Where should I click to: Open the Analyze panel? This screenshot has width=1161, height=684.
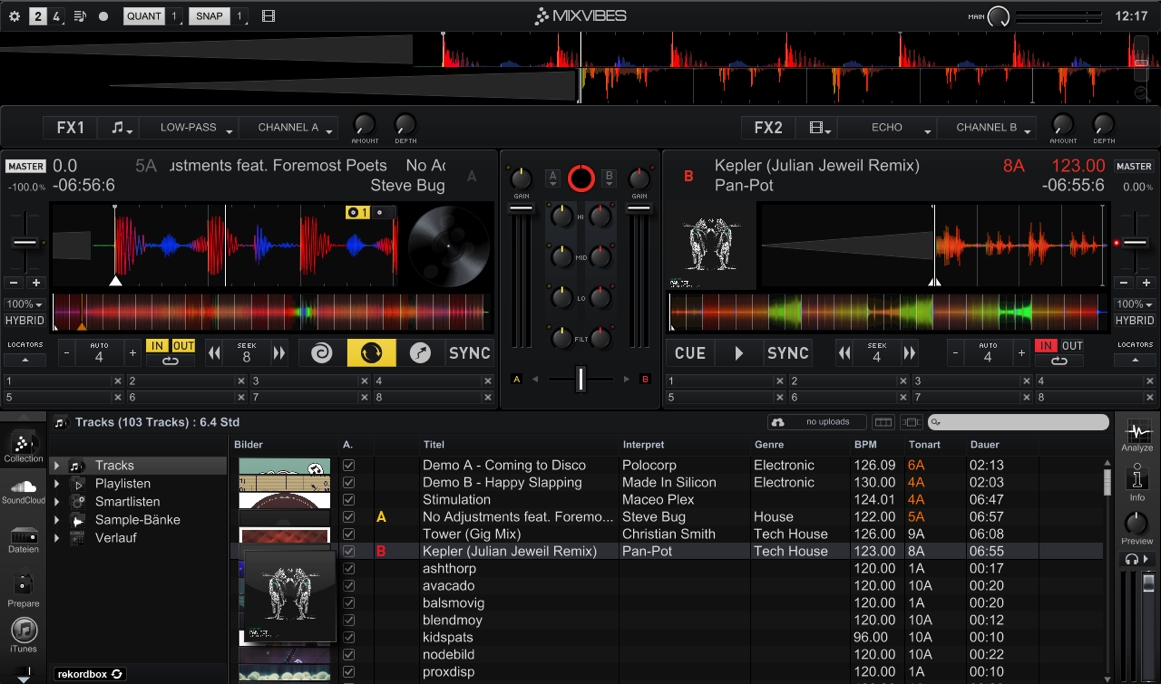pos(1137,437)
